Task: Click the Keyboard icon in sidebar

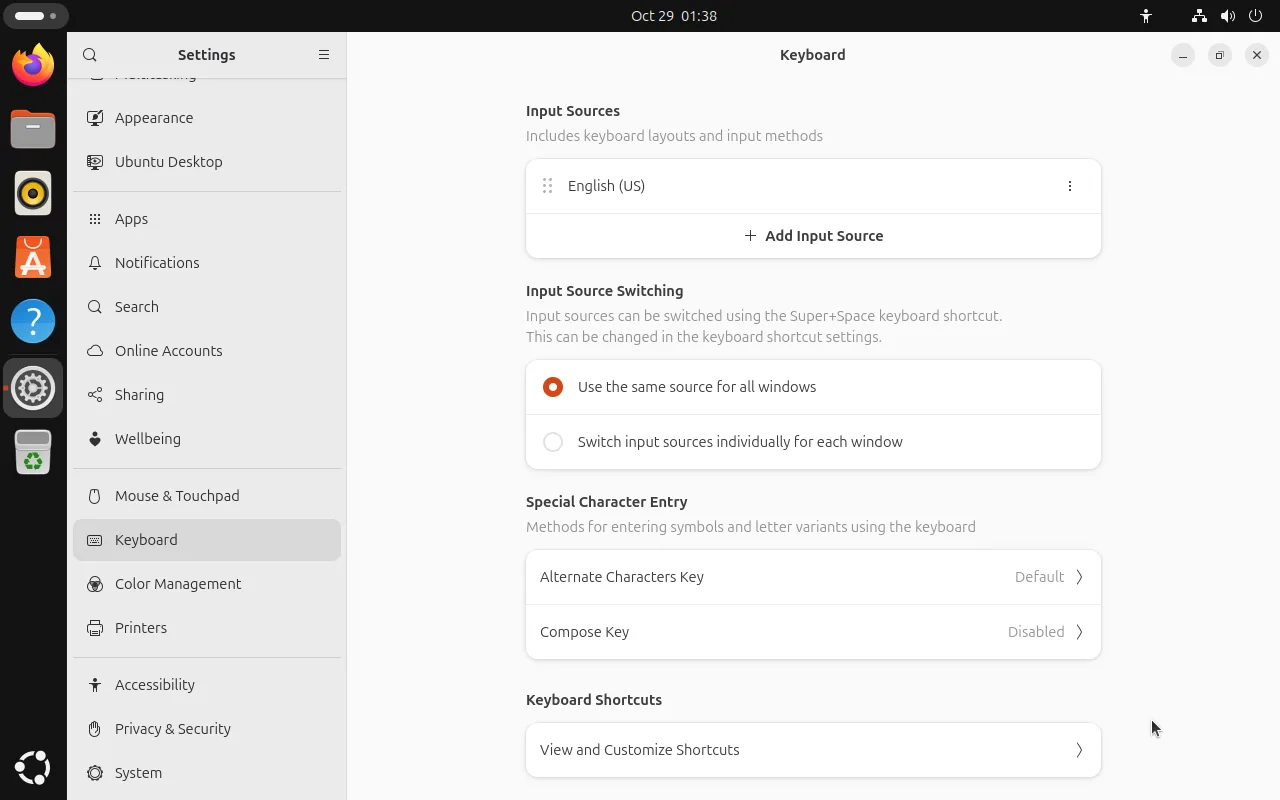Action: pos(95,540)
